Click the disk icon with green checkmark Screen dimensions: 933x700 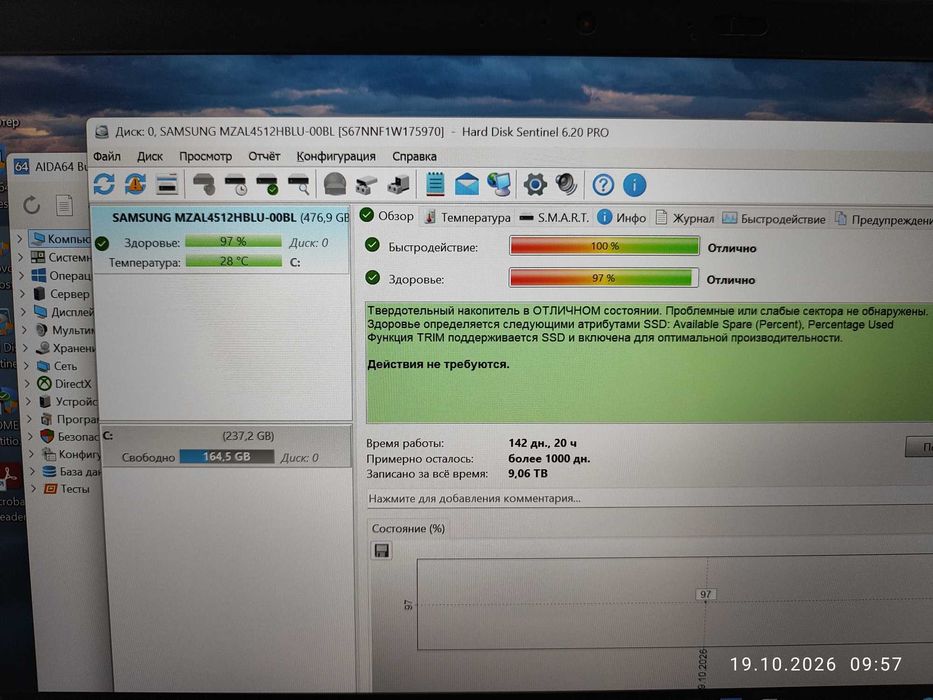[x=267, y=185]
